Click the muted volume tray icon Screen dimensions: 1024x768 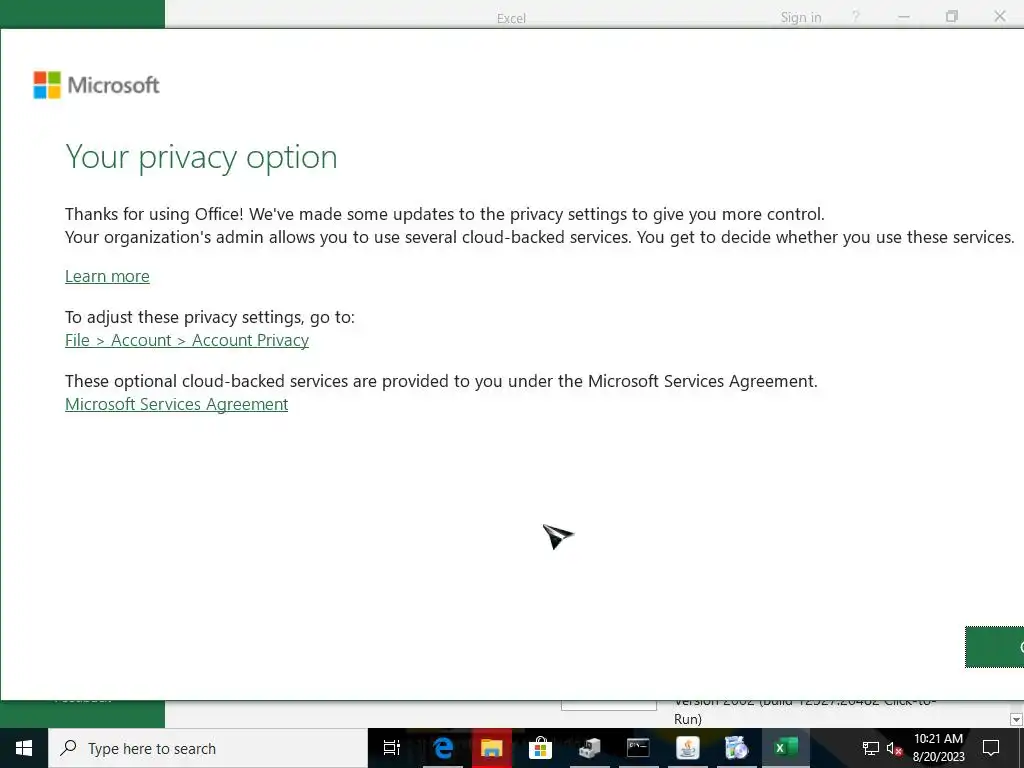(894, 748)
